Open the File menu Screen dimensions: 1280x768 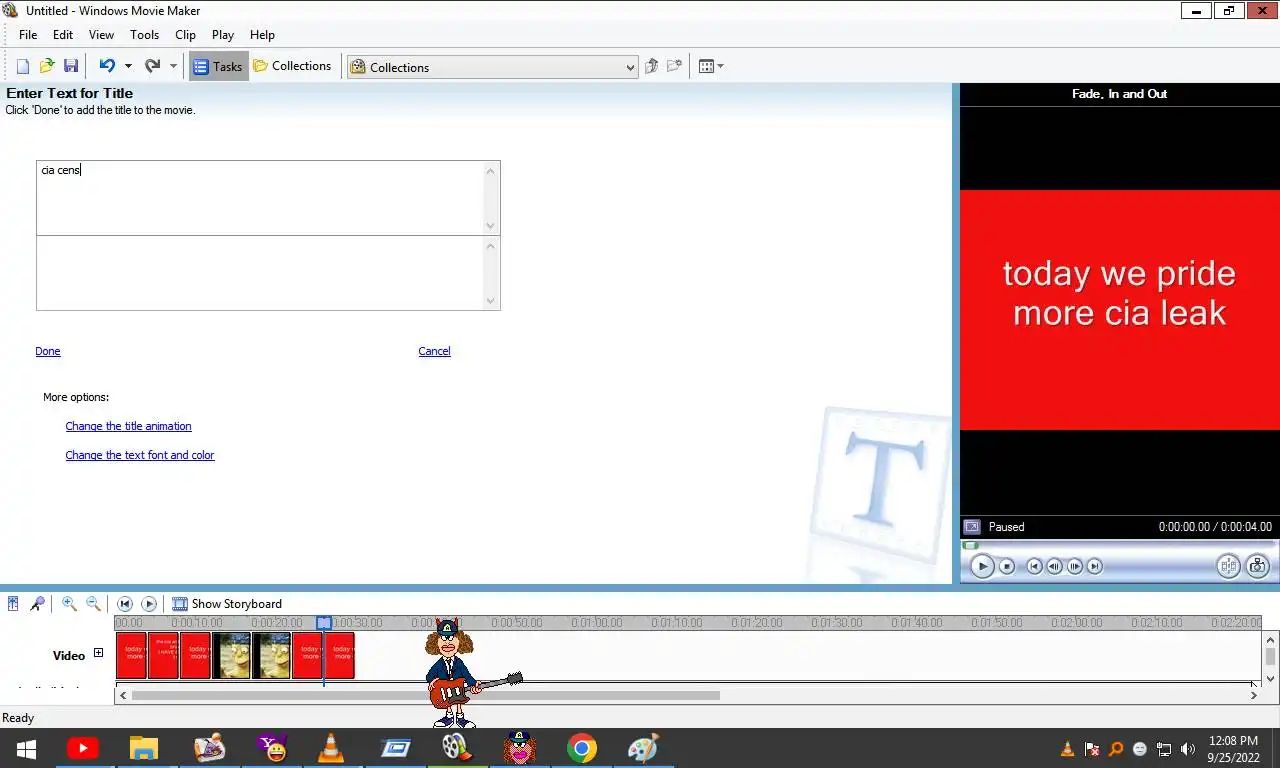[x=28, y=34]
